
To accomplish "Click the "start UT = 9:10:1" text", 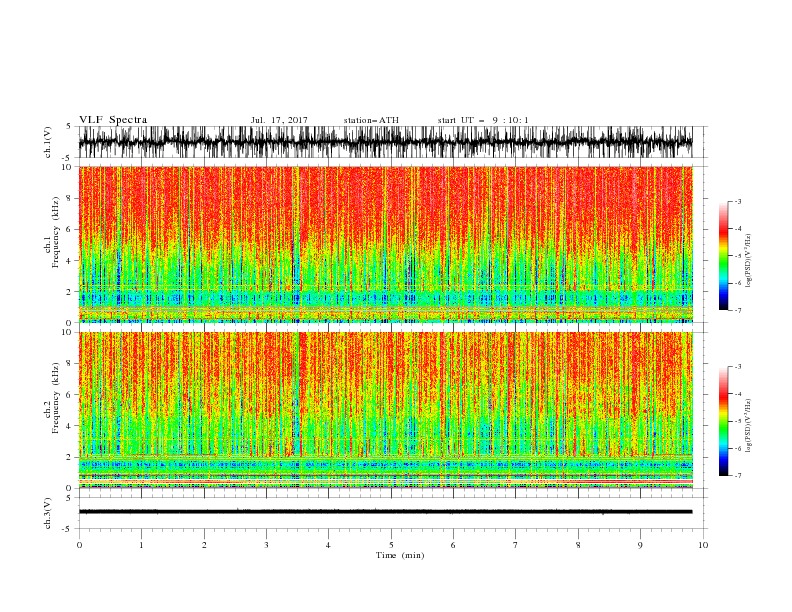I will pyautogui.click(x=483, y=120).
